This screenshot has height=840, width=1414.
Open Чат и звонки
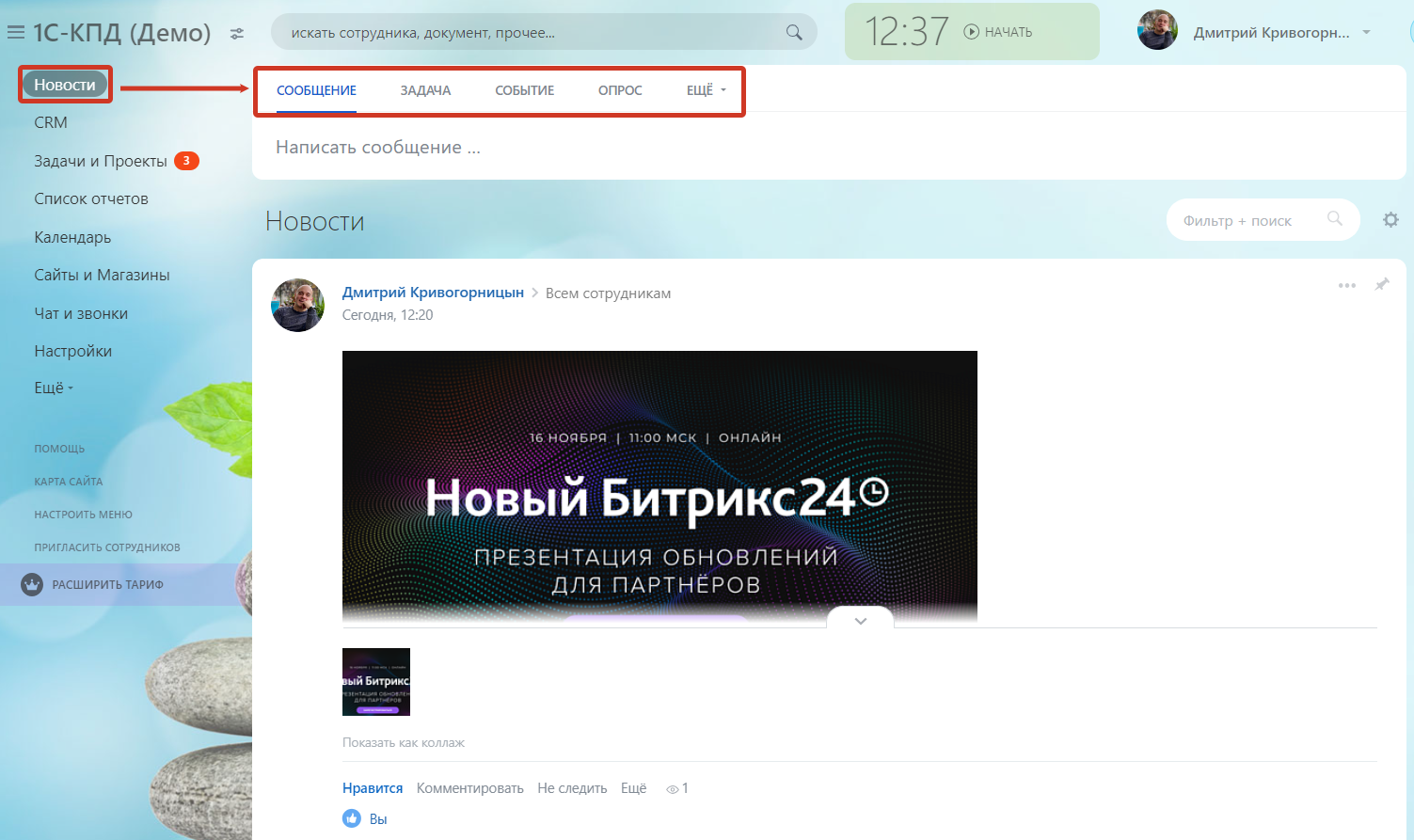pyautogui.click(x=81, y=313)
